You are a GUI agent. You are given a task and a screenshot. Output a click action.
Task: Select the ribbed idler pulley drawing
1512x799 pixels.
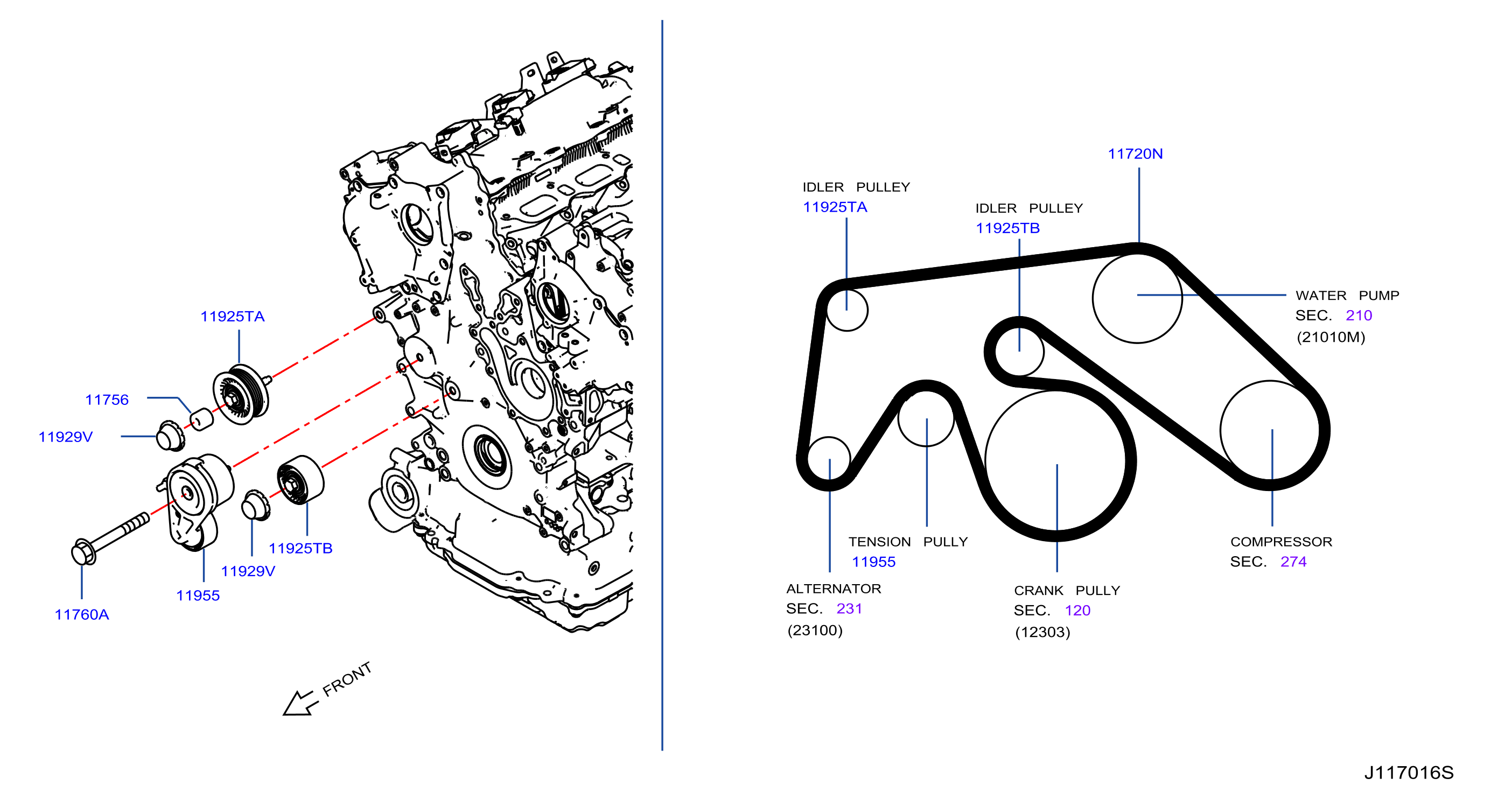[x=241, y=394]
